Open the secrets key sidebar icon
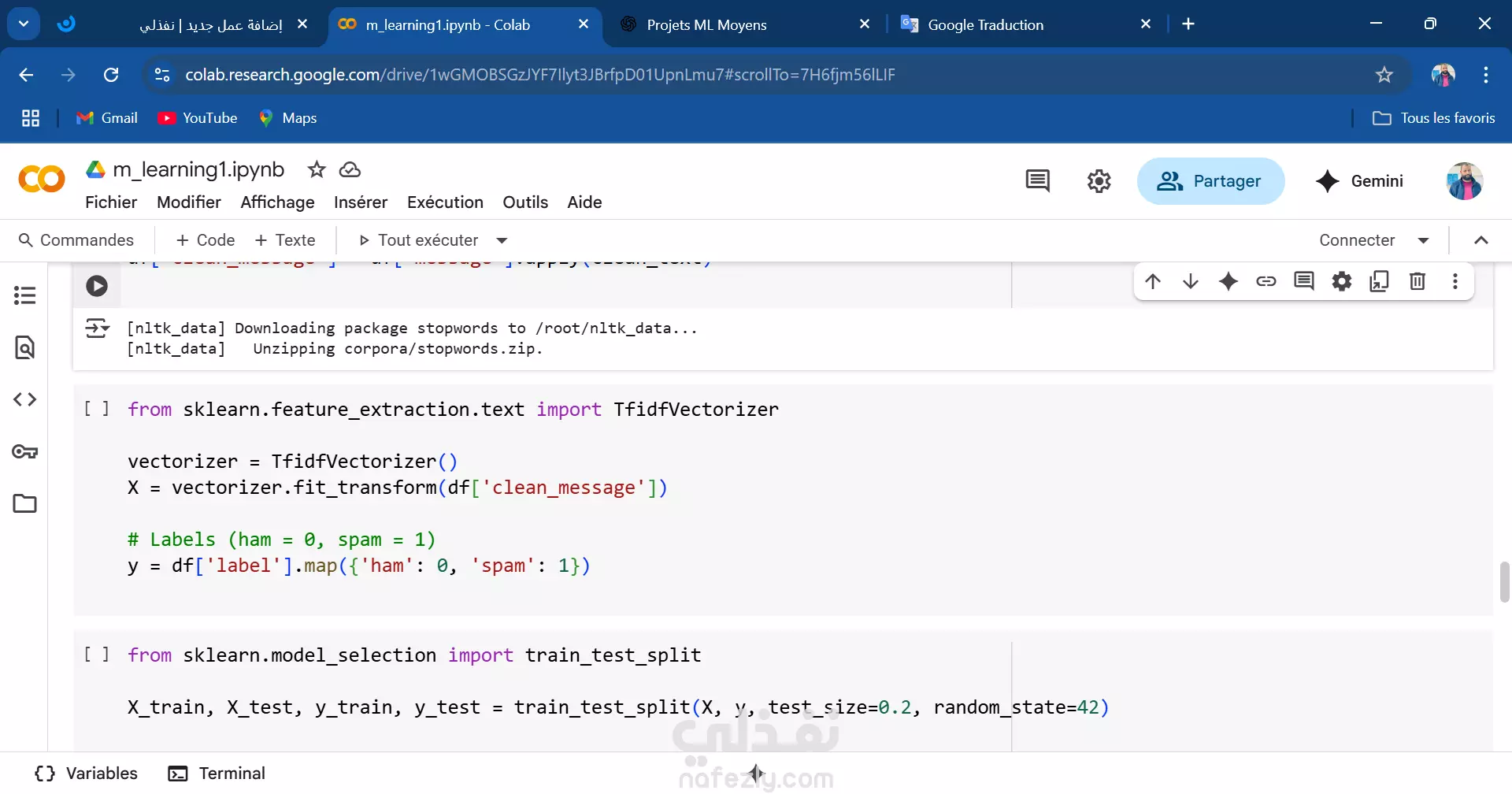 tap(24, 451)
